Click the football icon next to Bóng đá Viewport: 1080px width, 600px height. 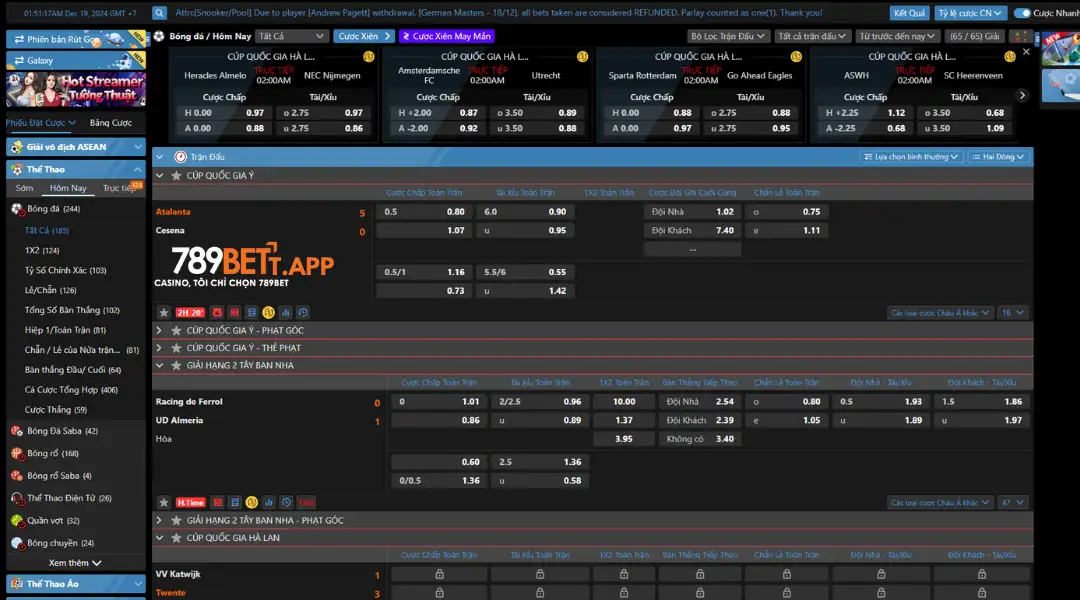pos(17,209)
